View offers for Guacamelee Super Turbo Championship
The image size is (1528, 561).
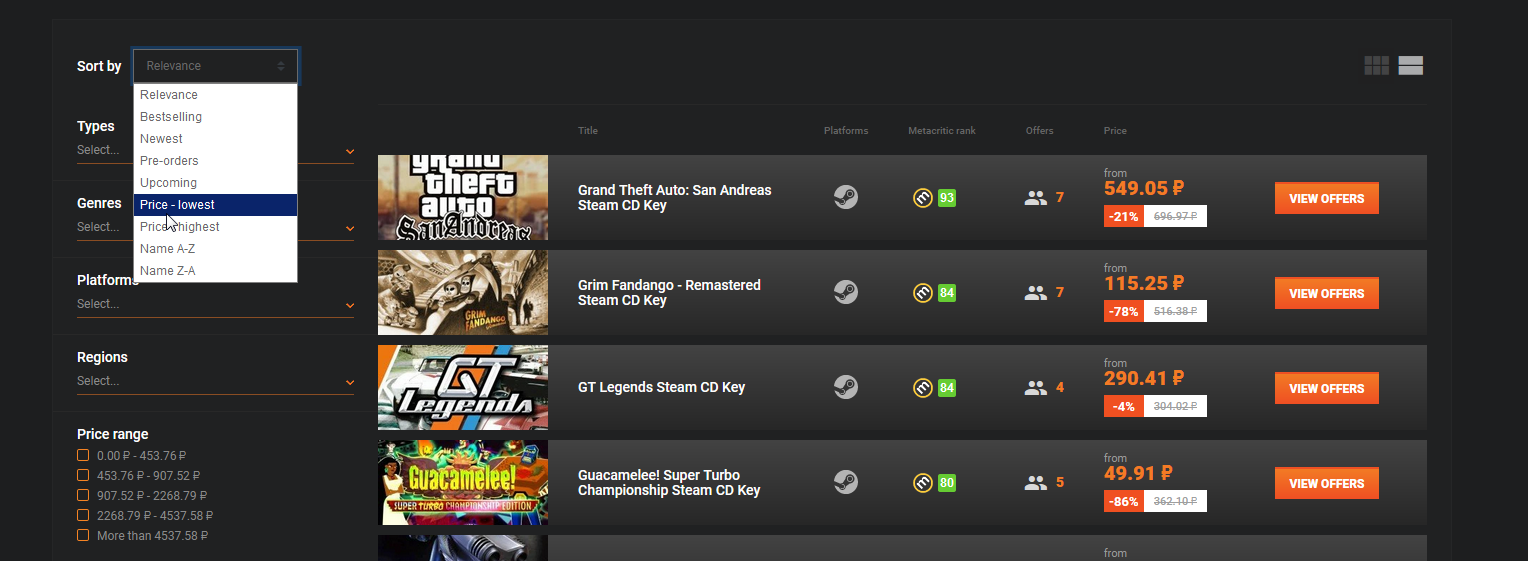(x=1326, y=483)
